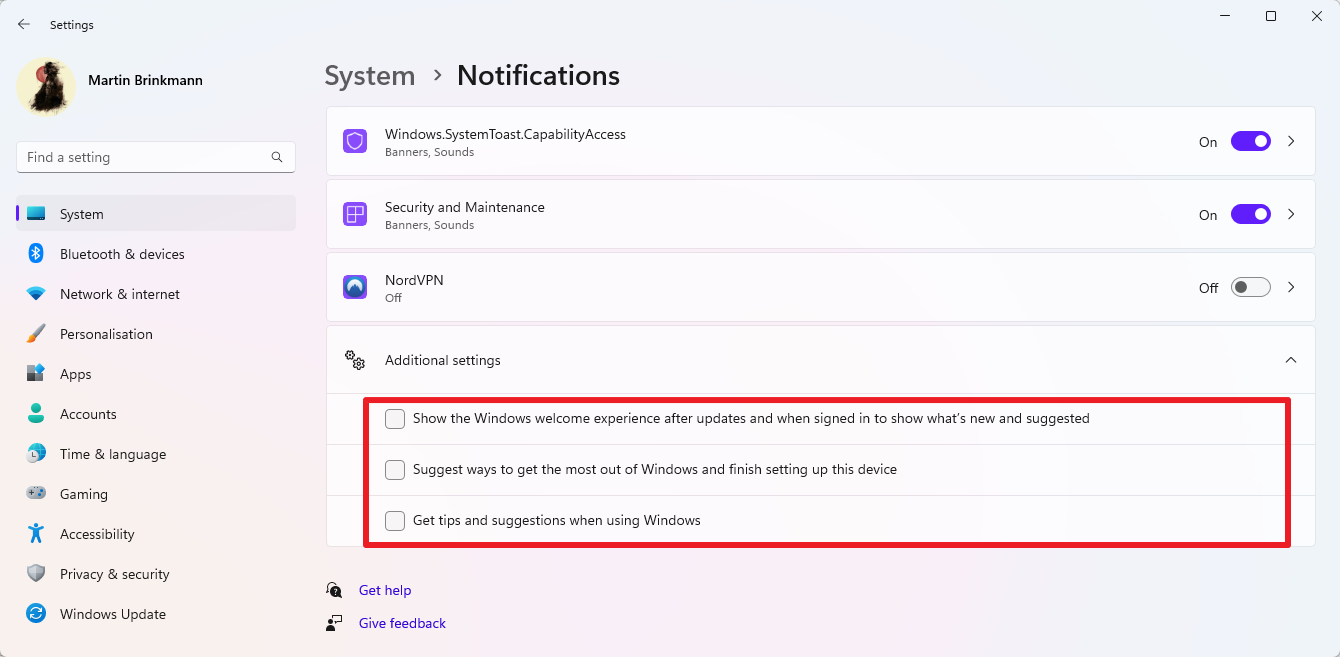Click the Windows Update icon
Image resolution: width=1340 pixels, height=657 pixels.
point(36,614)
